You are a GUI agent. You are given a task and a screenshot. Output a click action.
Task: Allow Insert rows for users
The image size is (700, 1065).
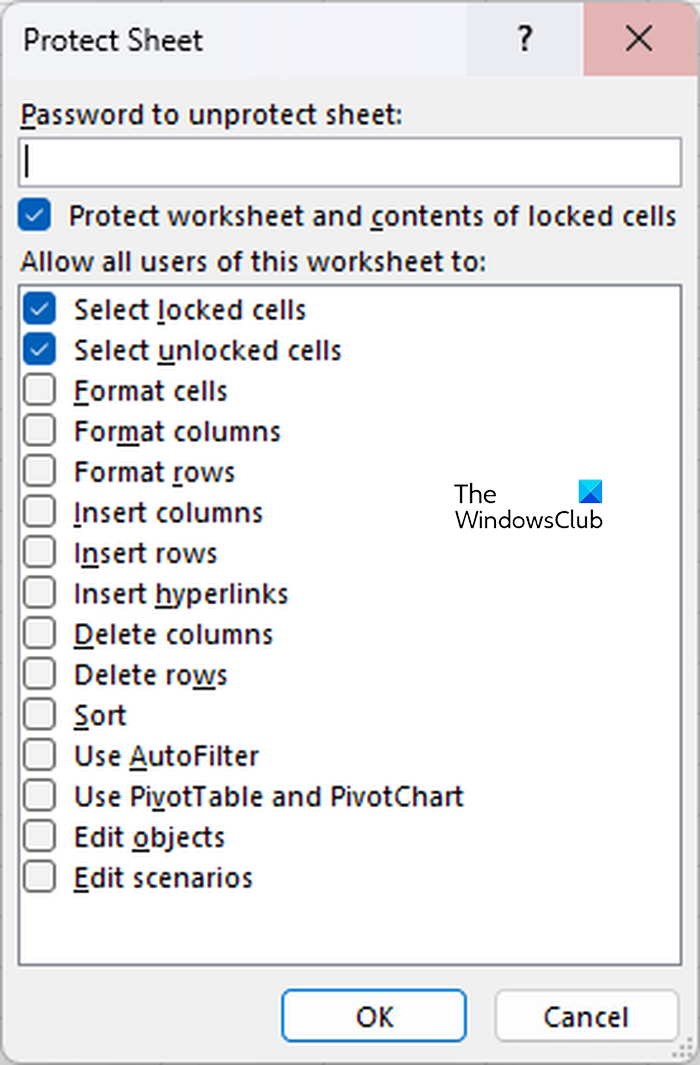click(39, 553)
